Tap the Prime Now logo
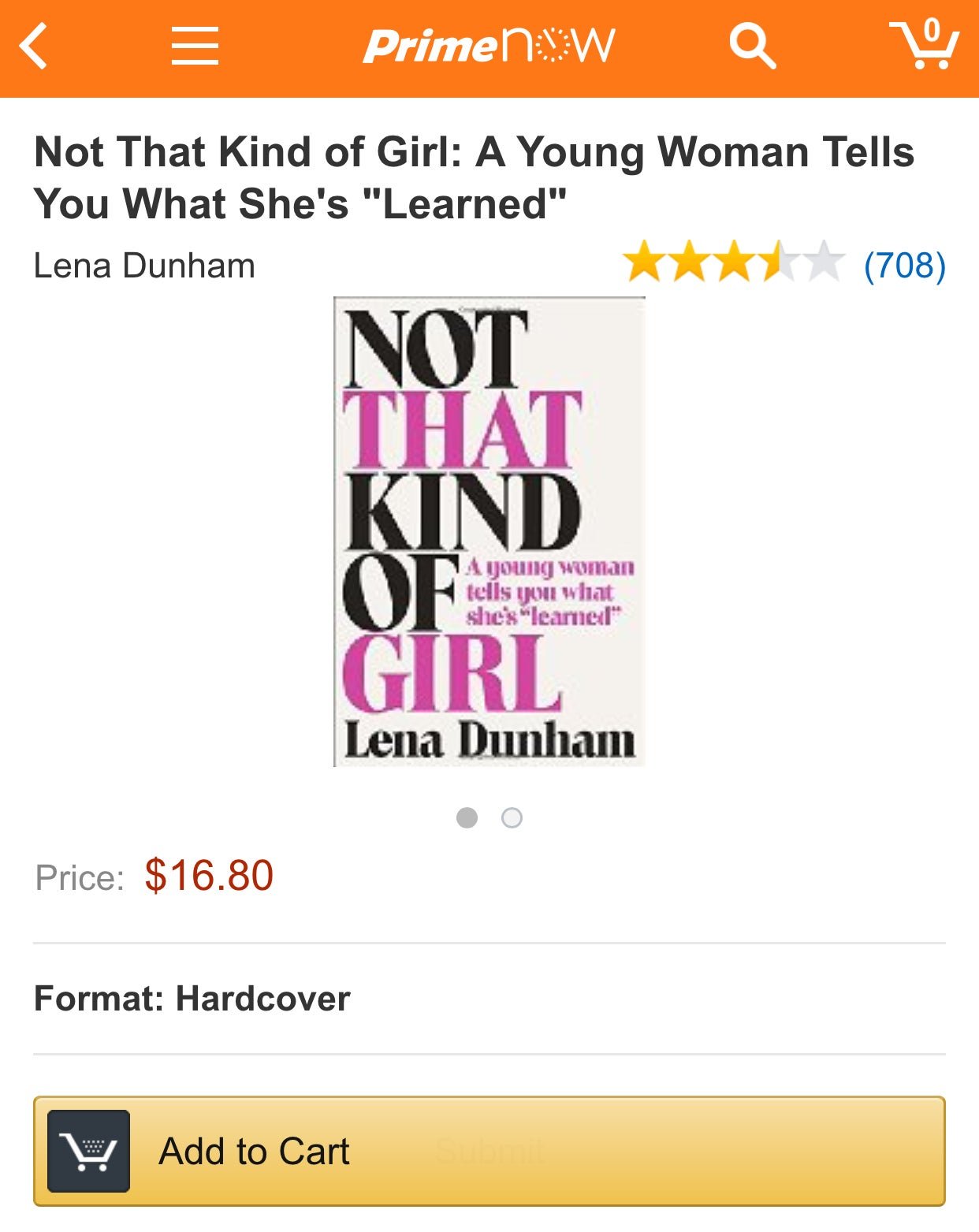The image size is (979, 1232). [489, 46]
